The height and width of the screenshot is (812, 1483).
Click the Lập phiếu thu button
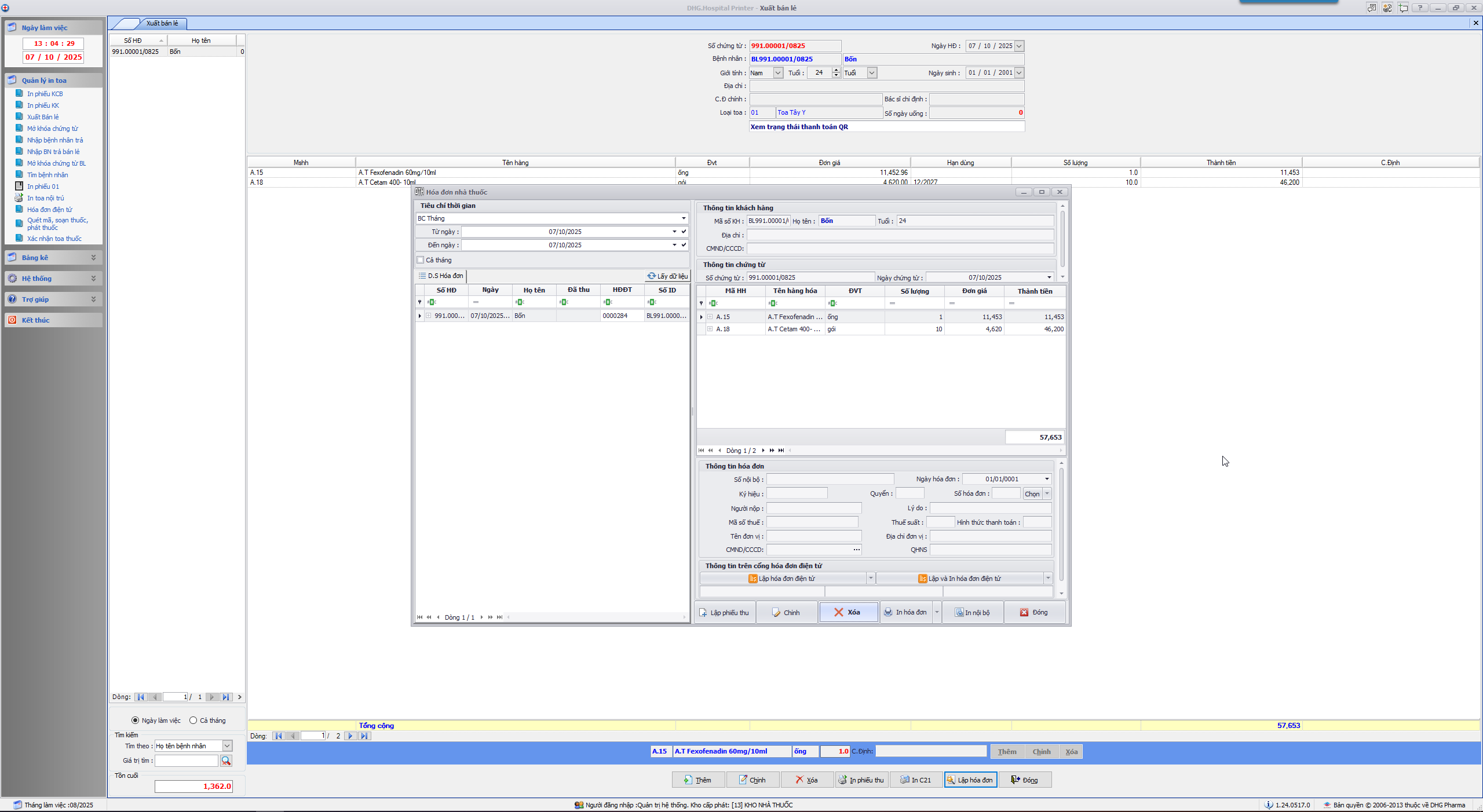[x=724, y=612]
